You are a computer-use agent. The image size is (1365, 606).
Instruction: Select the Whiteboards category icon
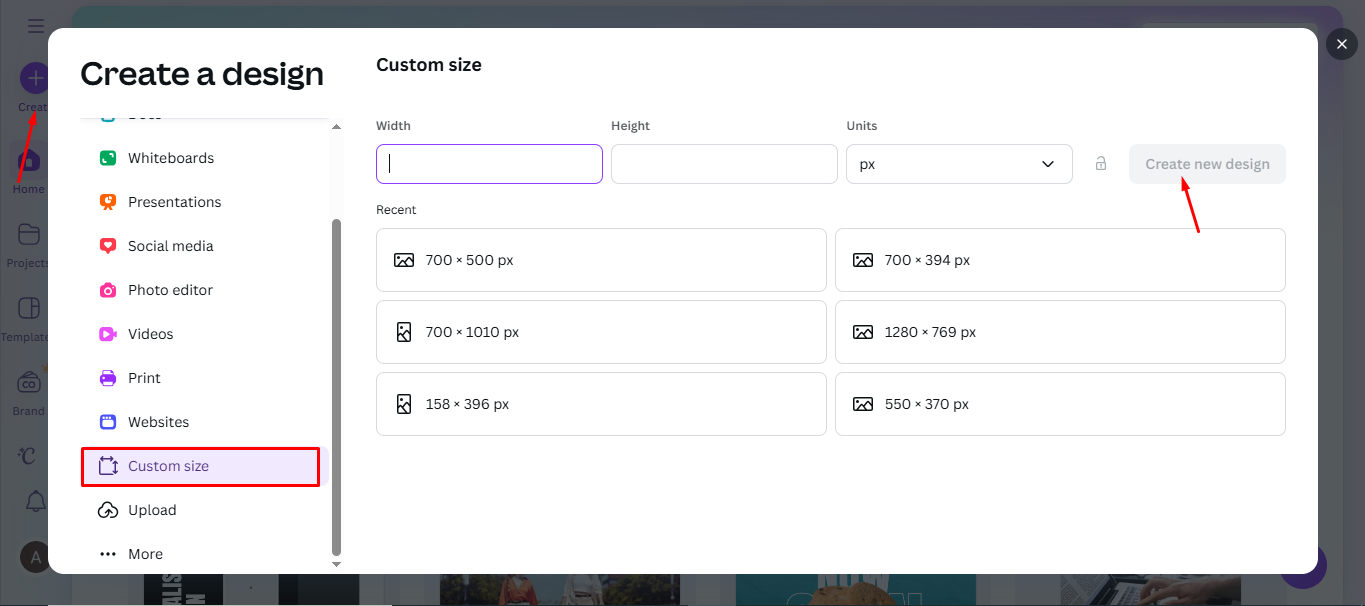tap(106, 157)
